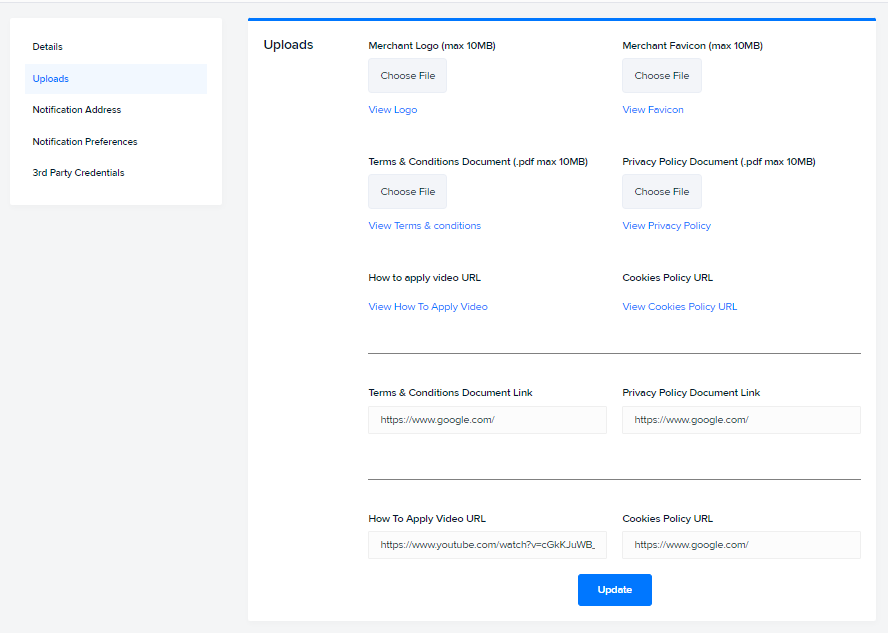Choose a Terms & Conditions document file

point(407,191)
